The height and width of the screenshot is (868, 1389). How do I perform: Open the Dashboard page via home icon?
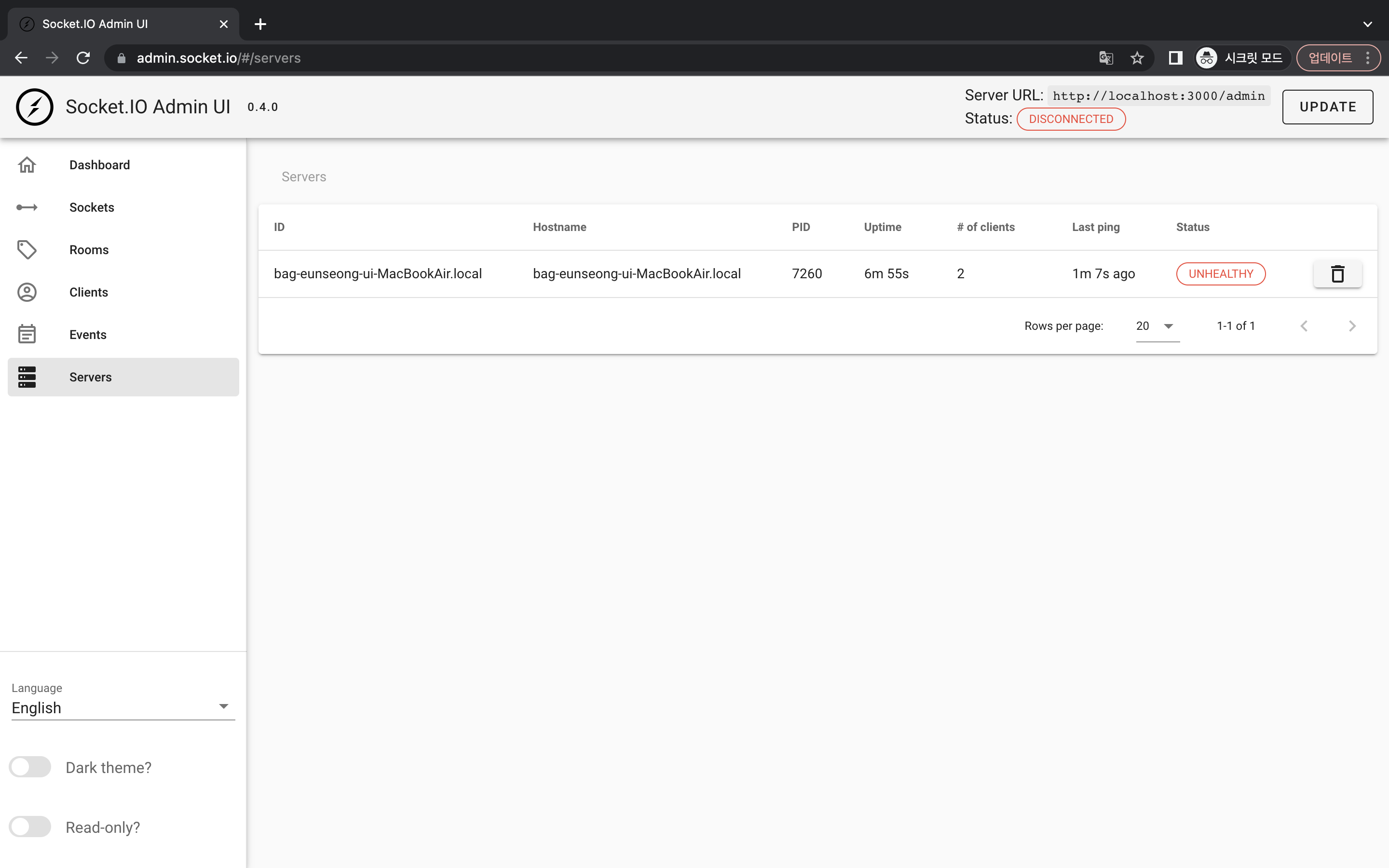click(27, 165)
